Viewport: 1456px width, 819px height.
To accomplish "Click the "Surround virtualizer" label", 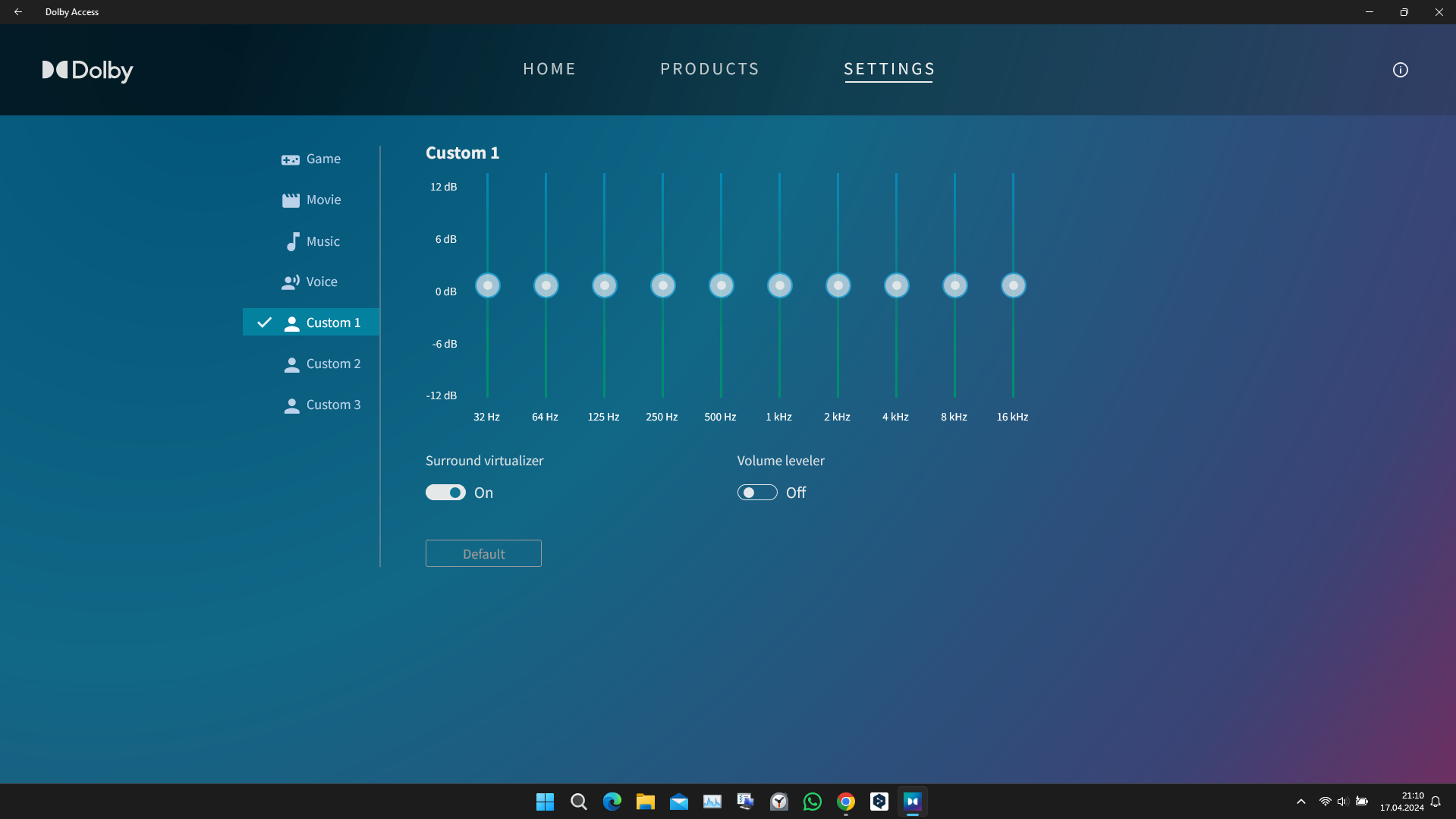I will 484,461.
